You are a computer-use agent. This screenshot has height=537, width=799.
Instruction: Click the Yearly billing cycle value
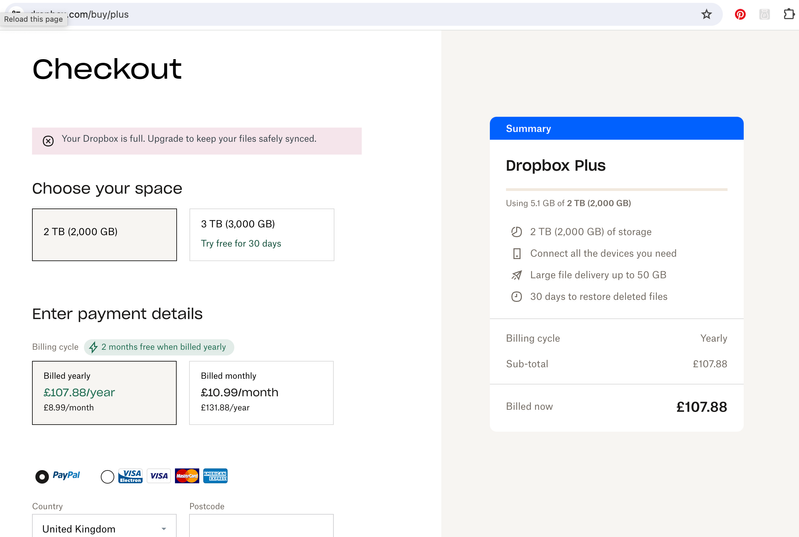(713, 338)
